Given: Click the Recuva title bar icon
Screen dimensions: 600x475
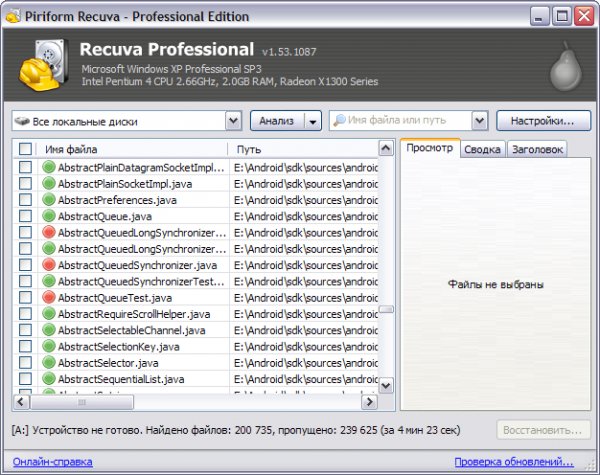Looking at the screenshot, I should click(13, 16).
